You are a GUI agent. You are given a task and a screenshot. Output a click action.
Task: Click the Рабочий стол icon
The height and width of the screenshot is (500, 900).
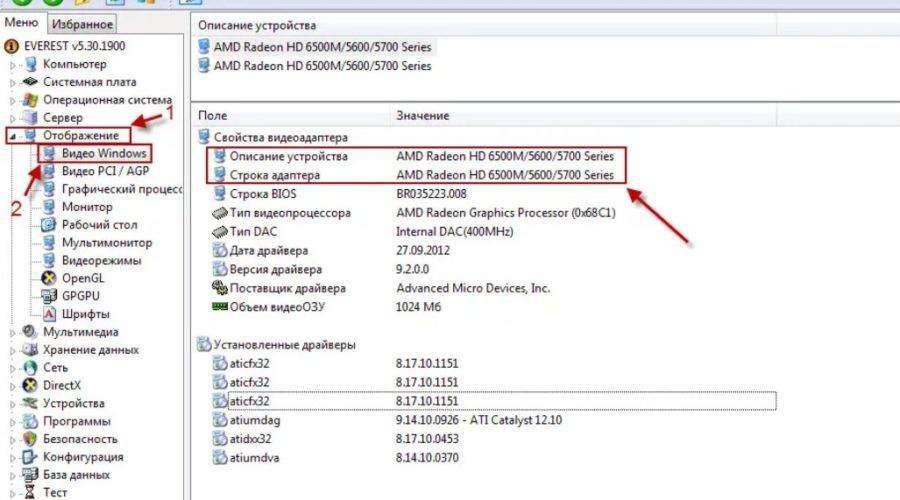(x=49, y=224)
